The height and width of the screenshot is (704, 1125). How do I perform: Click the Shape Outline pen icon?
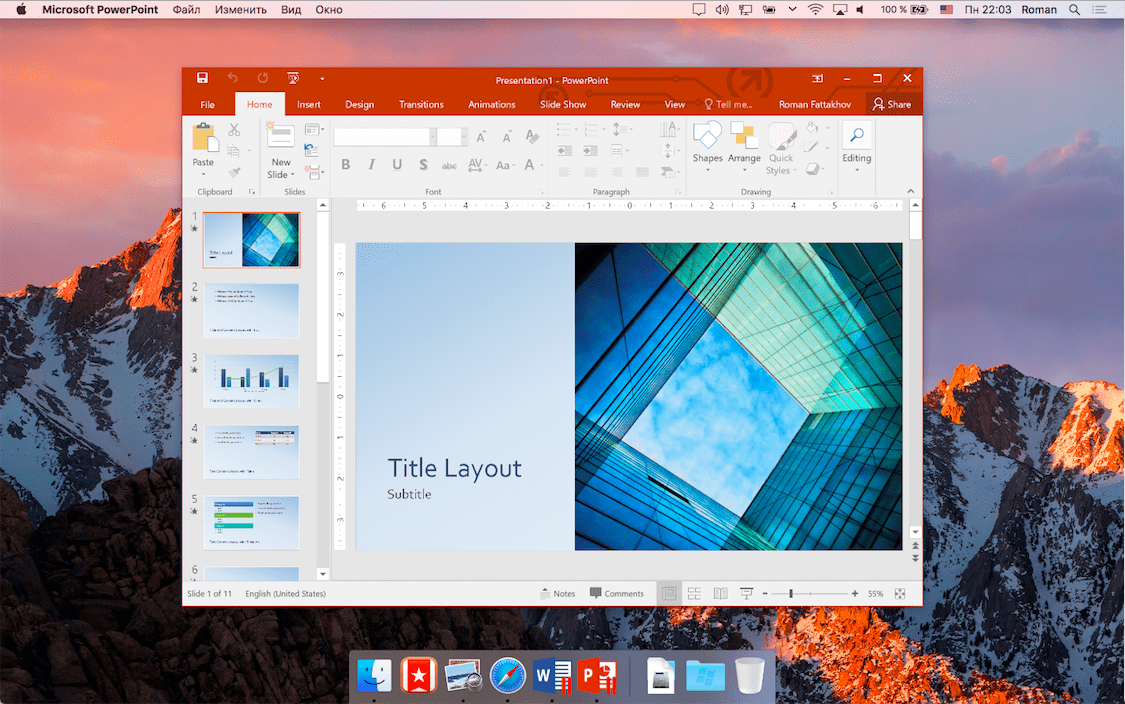click(x=811, y=148)
